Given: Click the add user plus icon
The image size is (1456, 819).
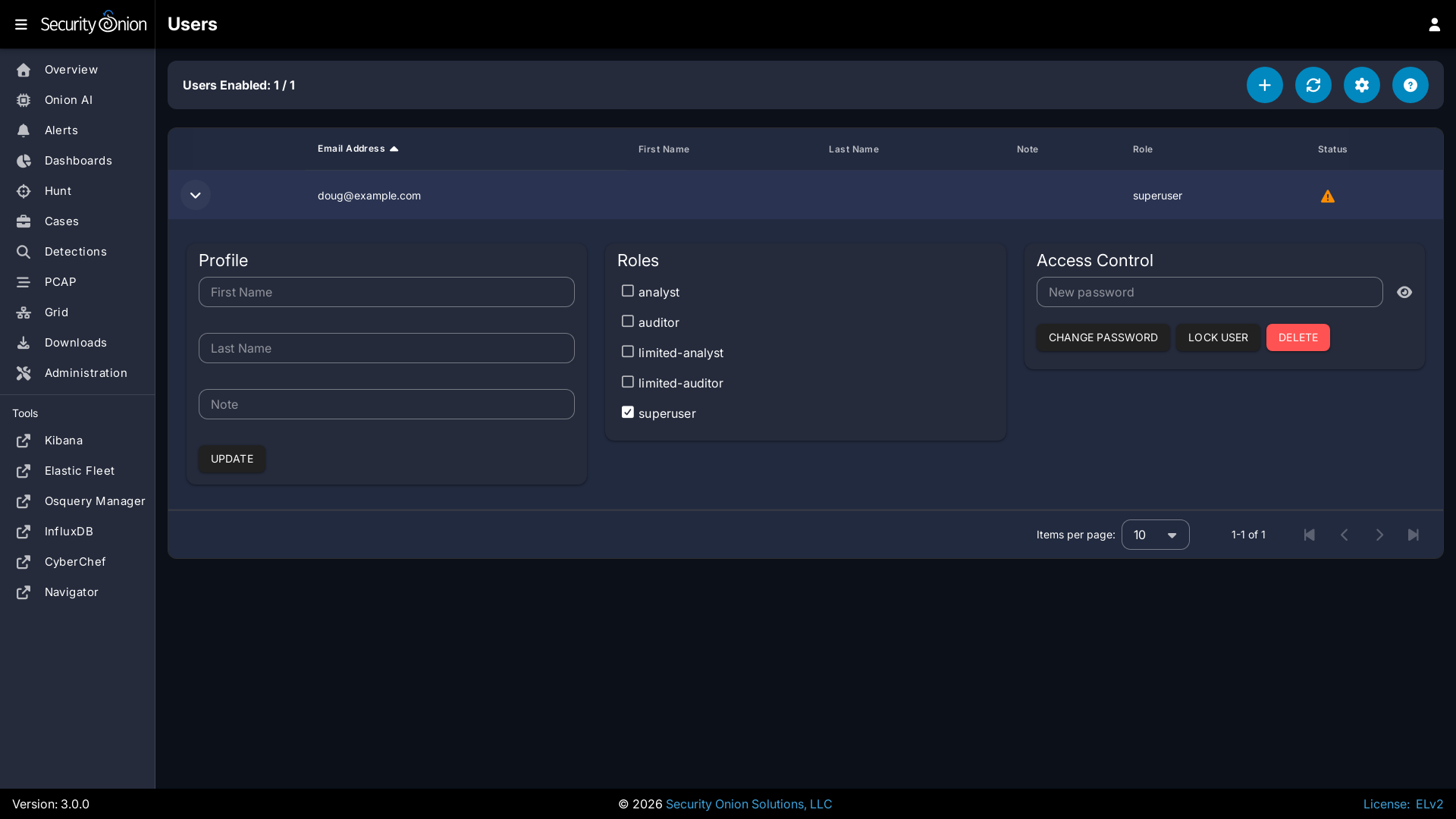Looking at the screenshot, I should [1264, 85].
